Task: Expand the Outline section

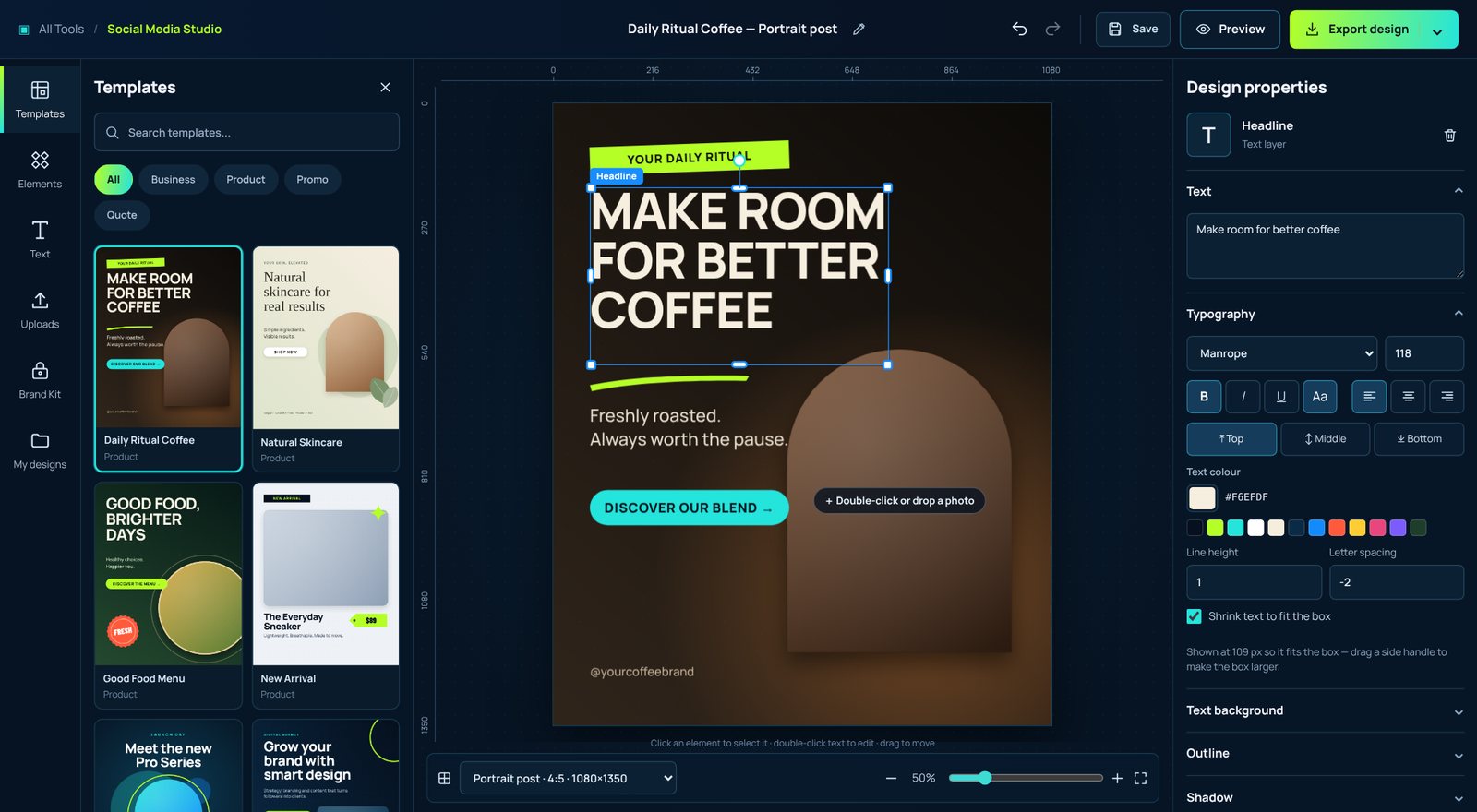Action: [1325, 754]
